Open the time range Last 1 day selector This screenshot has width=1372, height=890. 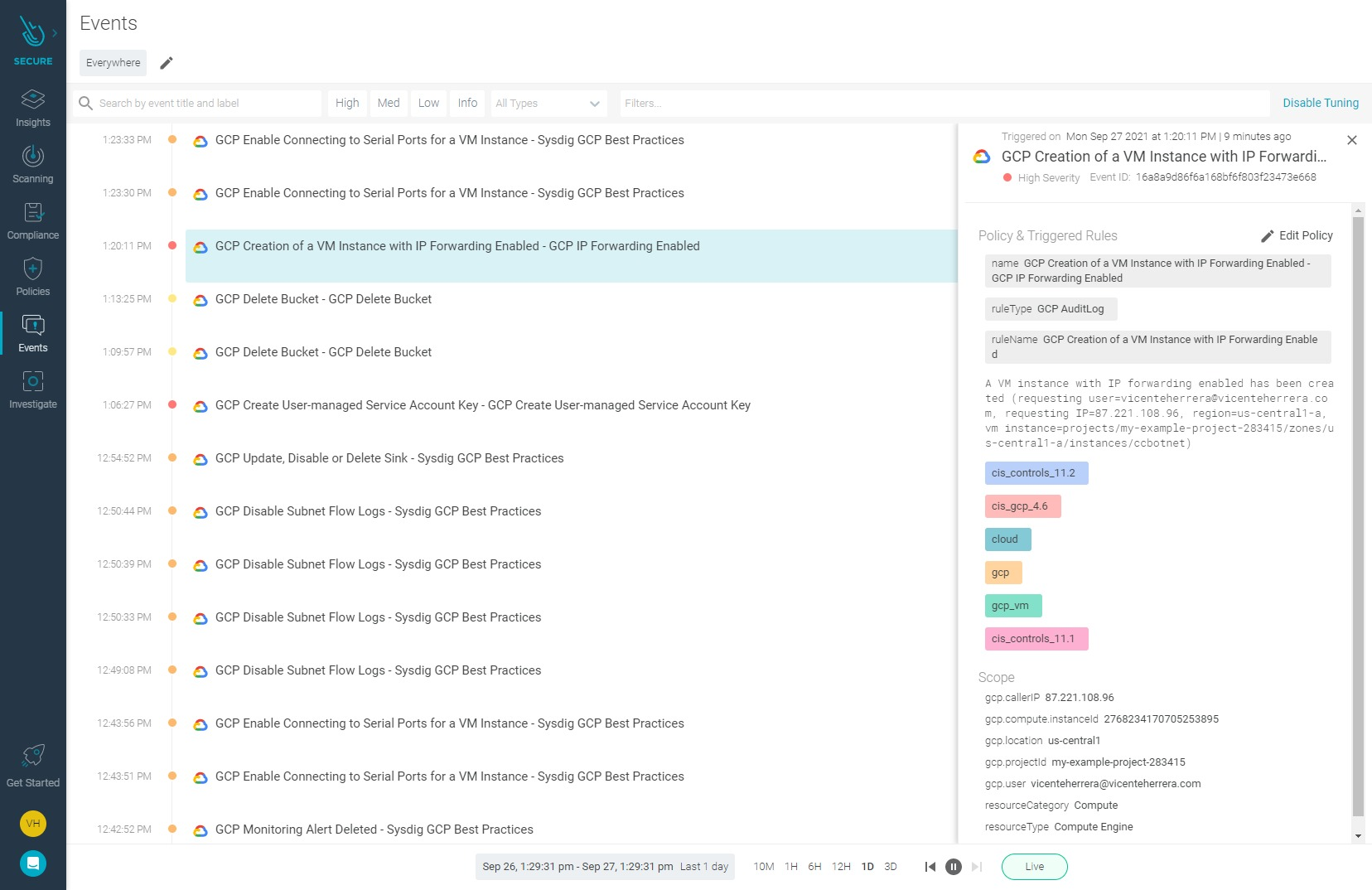pos(605,867)
